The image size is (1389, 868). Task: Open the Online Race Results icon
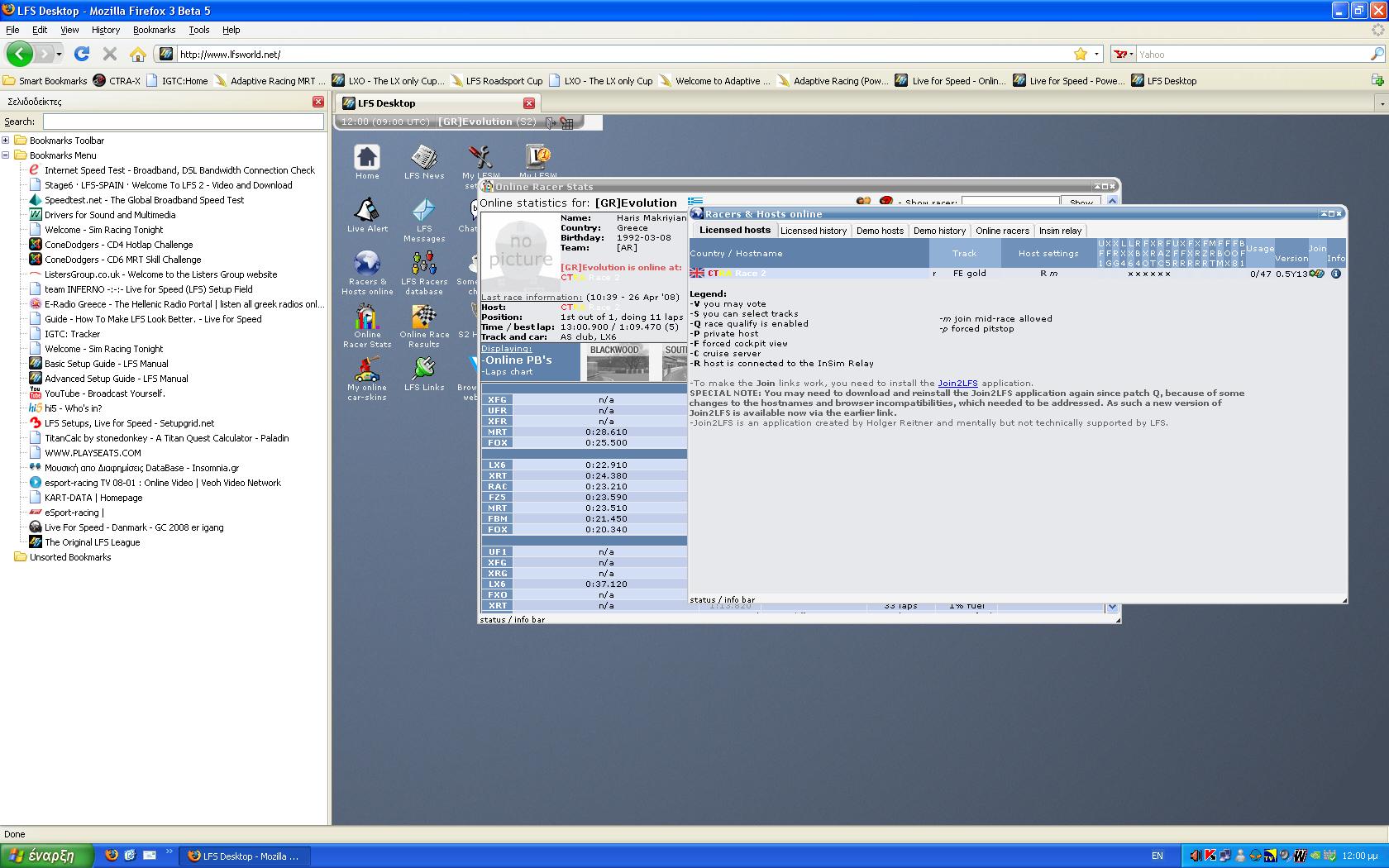tap(424, 316)
